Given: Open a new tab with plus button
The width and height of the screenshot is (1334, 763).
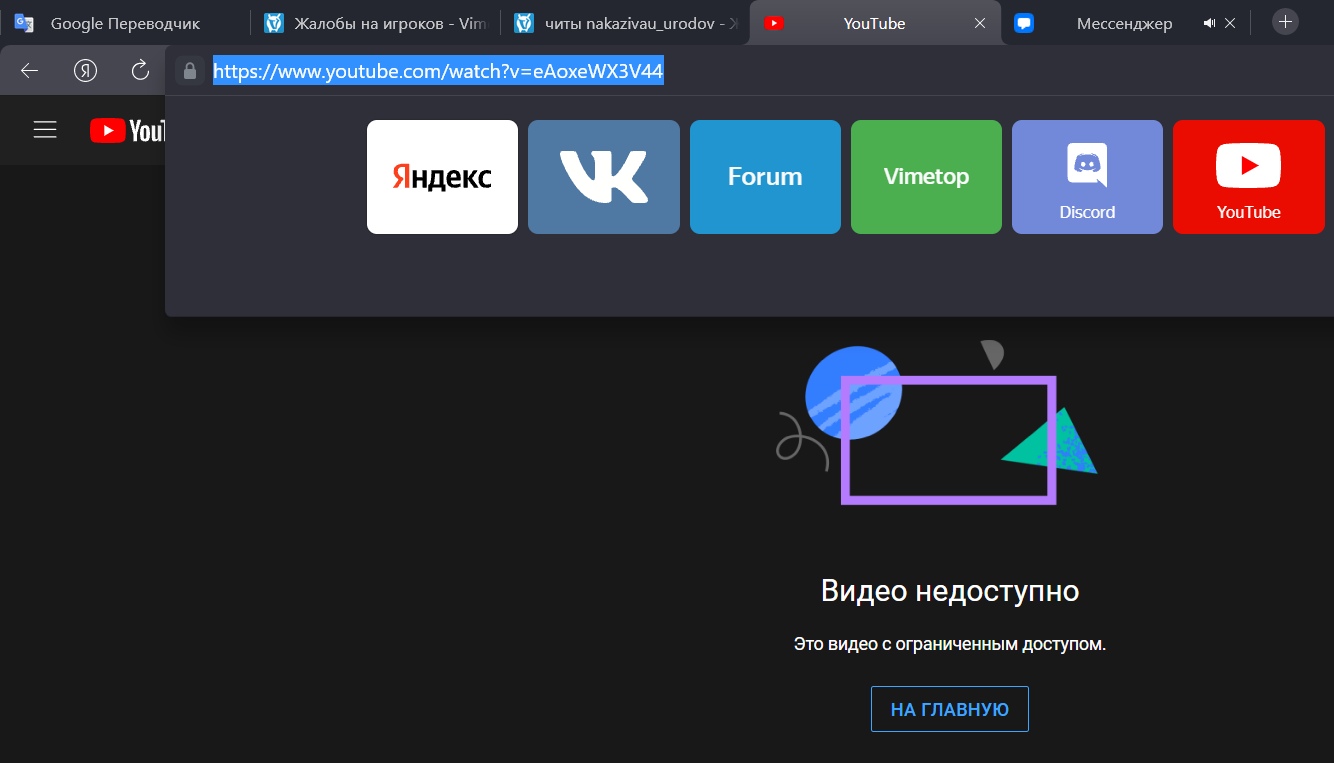Looking at the screenshot, I should (1286, 22).
